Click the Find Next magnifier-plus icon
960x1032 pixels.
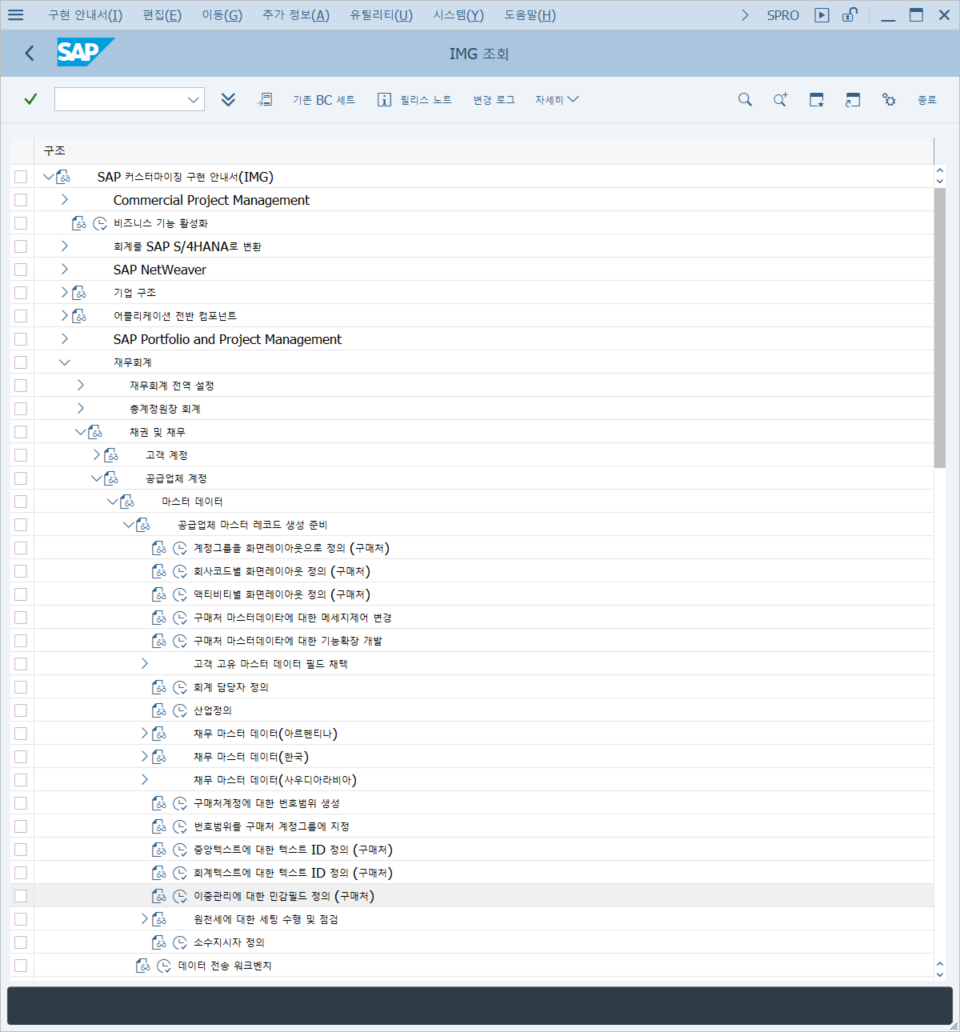(780, 99)
